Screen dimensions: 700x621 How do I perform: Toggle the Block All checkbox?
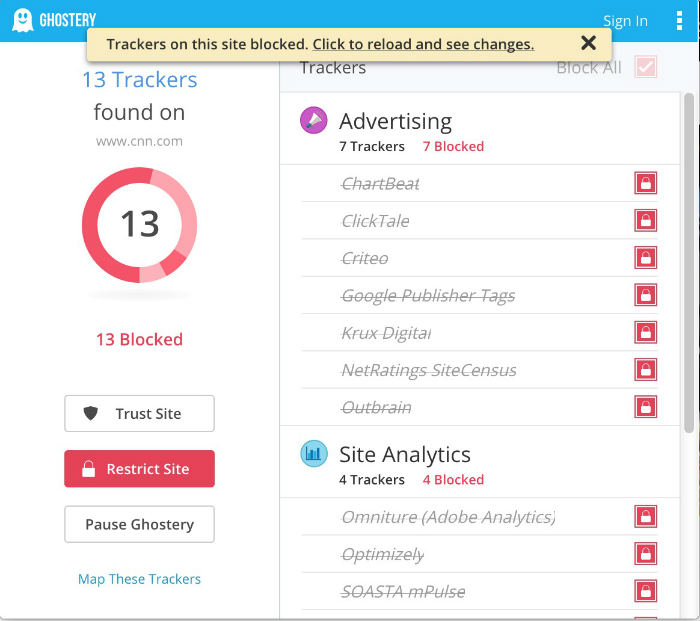[646, 68]
